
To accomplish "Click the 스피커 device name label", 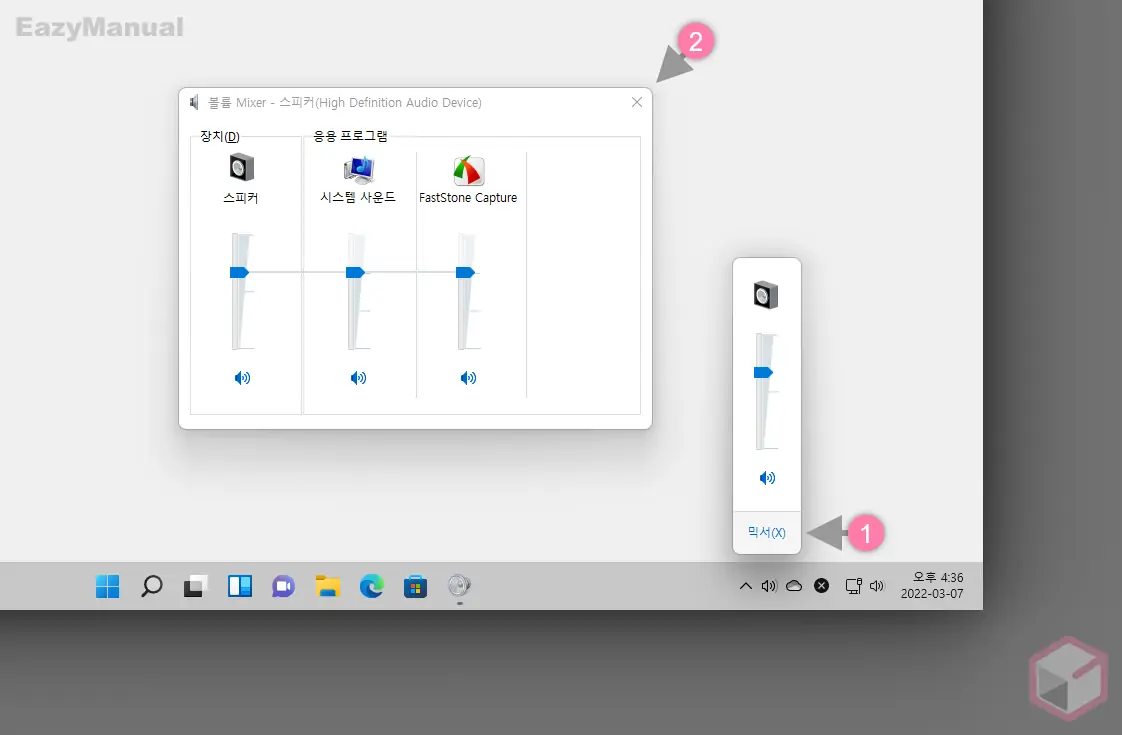I will point(240,198).
